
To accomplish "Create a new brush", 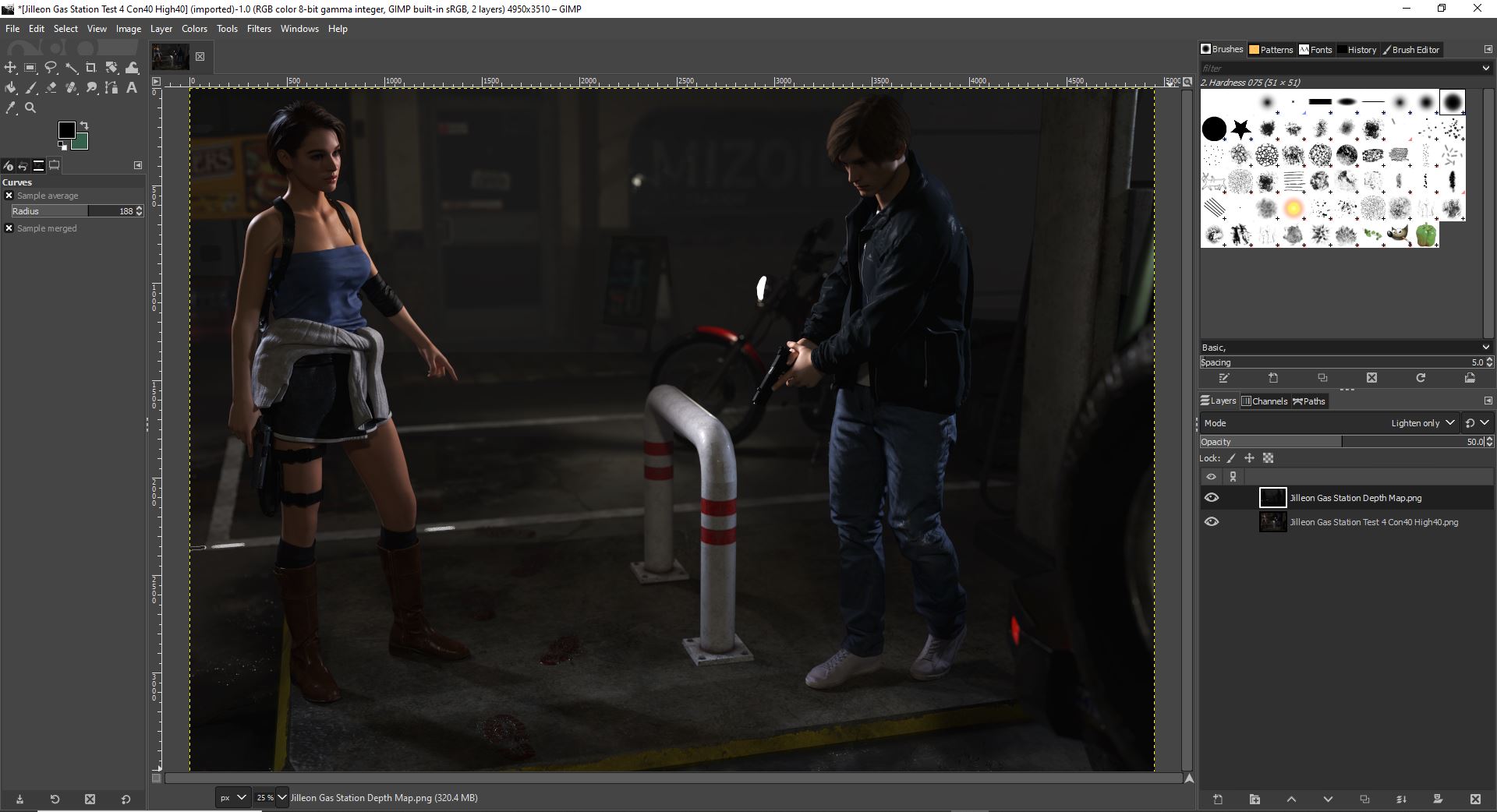I will click(x=1273, y=378).
